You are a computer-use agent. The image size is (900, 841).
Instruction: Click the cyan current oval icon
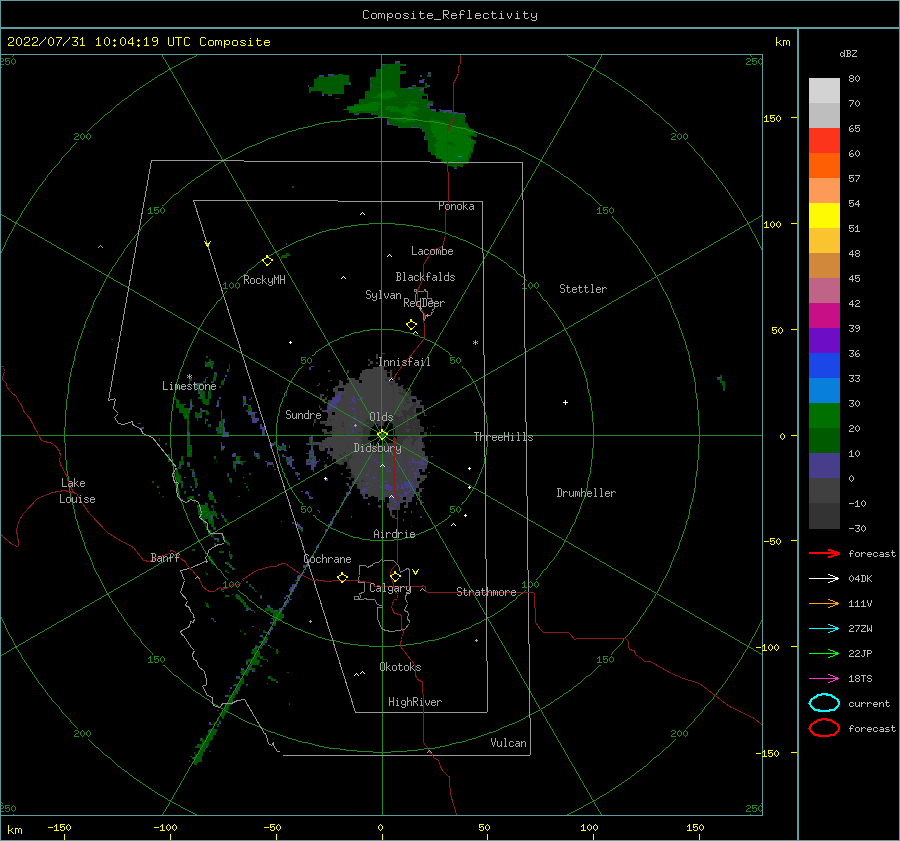(824, 703)
